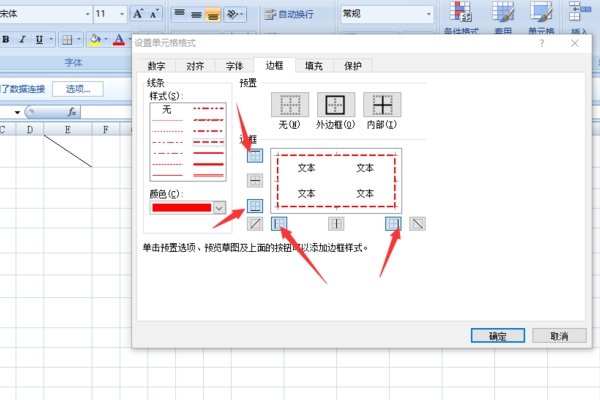Screen dimensions: 600x400
Task: Select middle vertical align icon
Action: (196, 14)
